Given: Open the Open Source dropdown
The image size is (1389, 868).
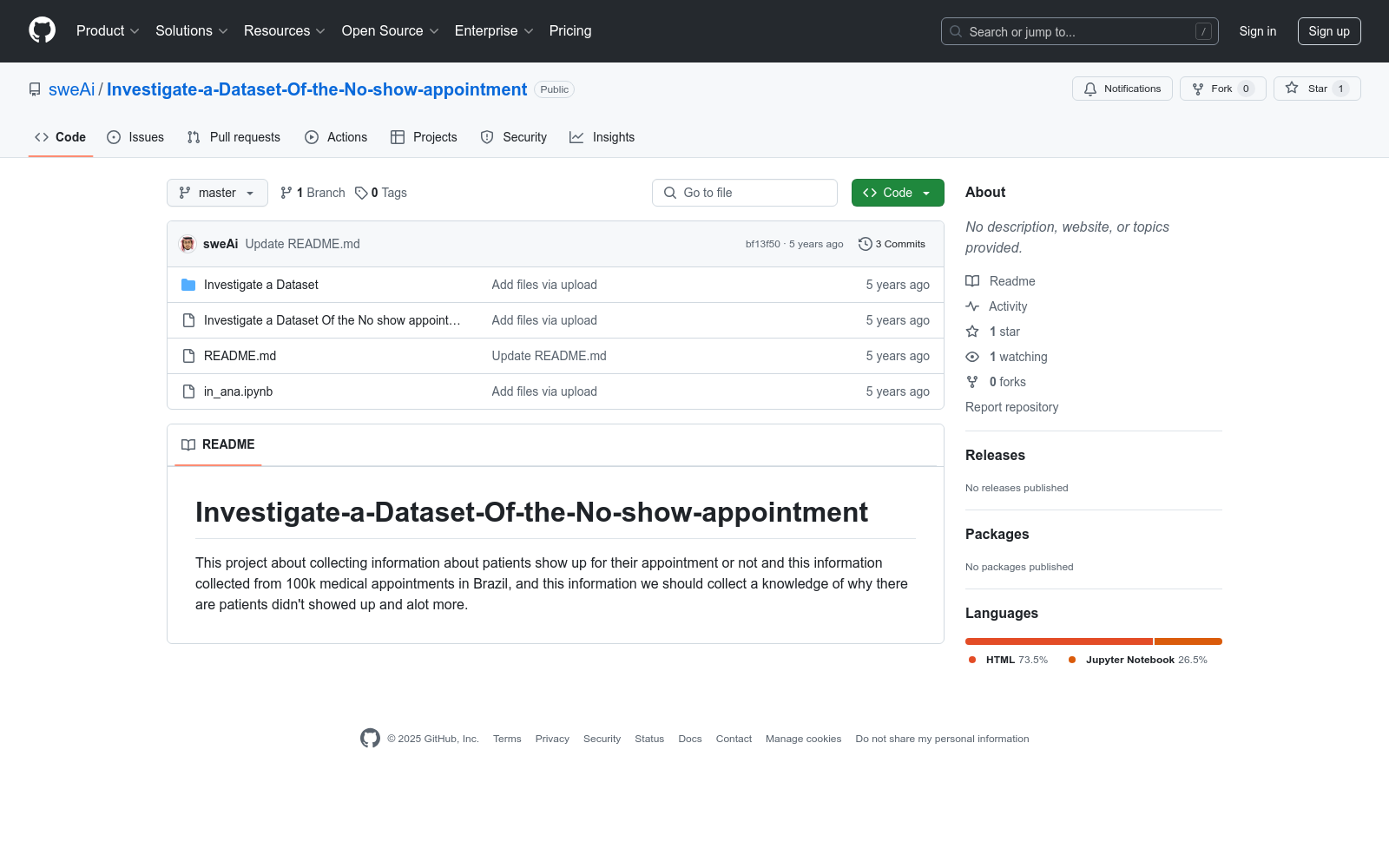Looking at the screenshot, I should click(391, 31).
